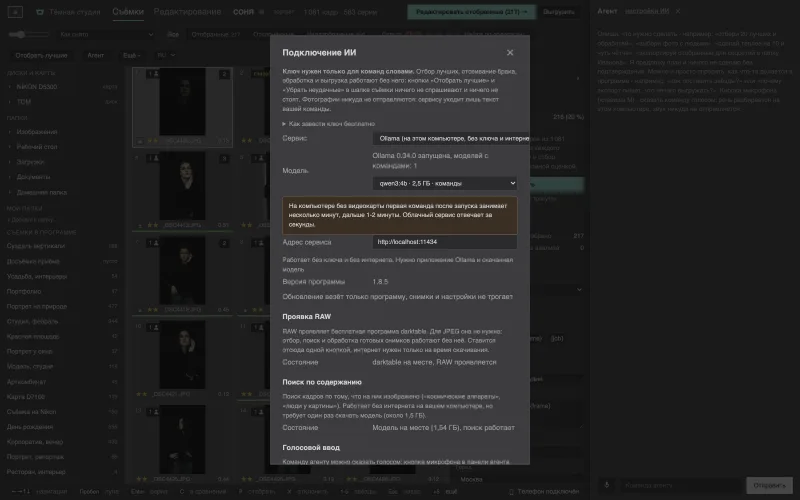Image resolution: width=800 pixels, height=500 pixels.
Task: Click the sidebar toggle icon at top left
Action: tap(15, 12)
